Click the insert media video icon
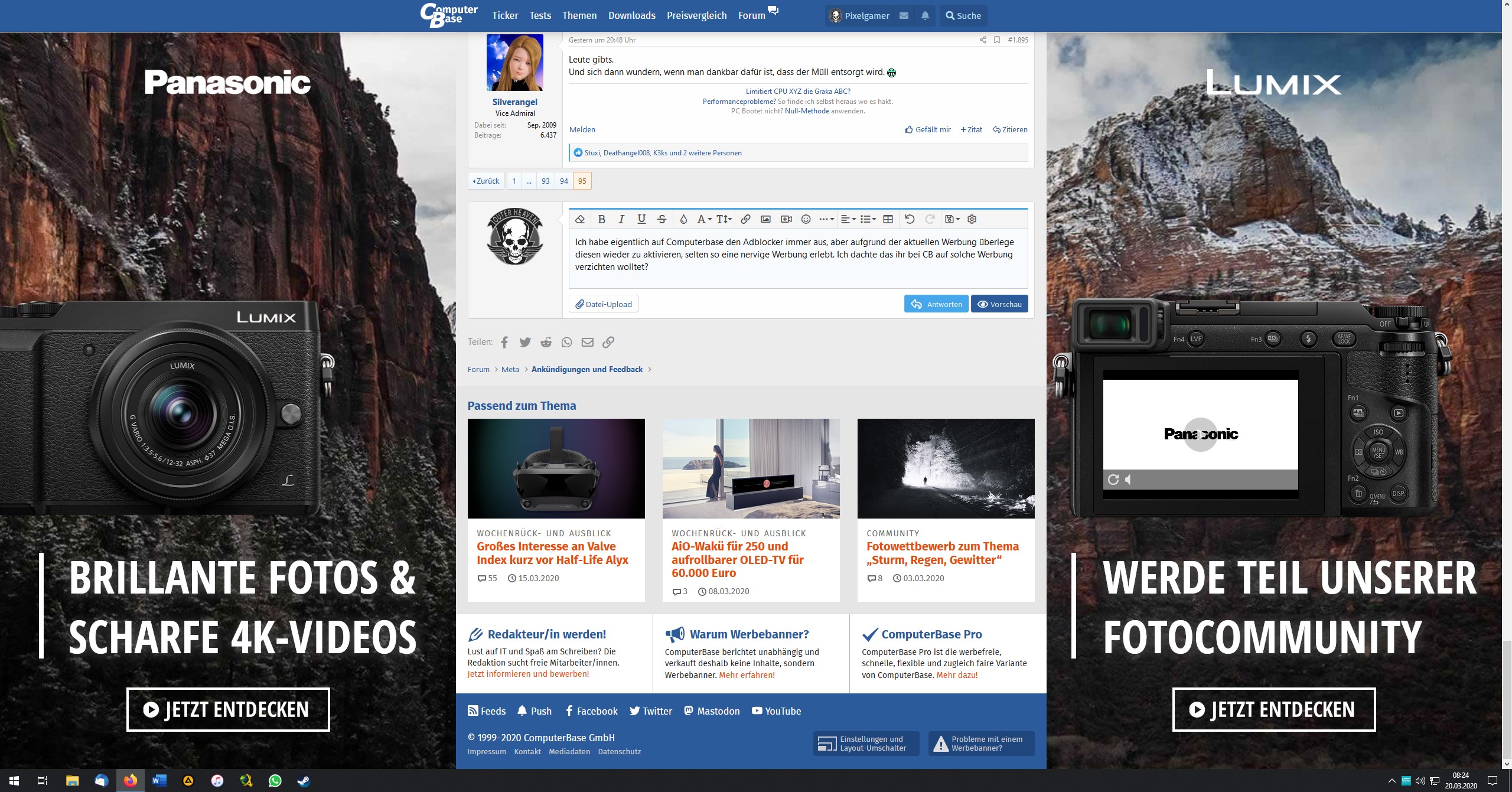Screen dimensions: 1512x792 coord(786,219)
